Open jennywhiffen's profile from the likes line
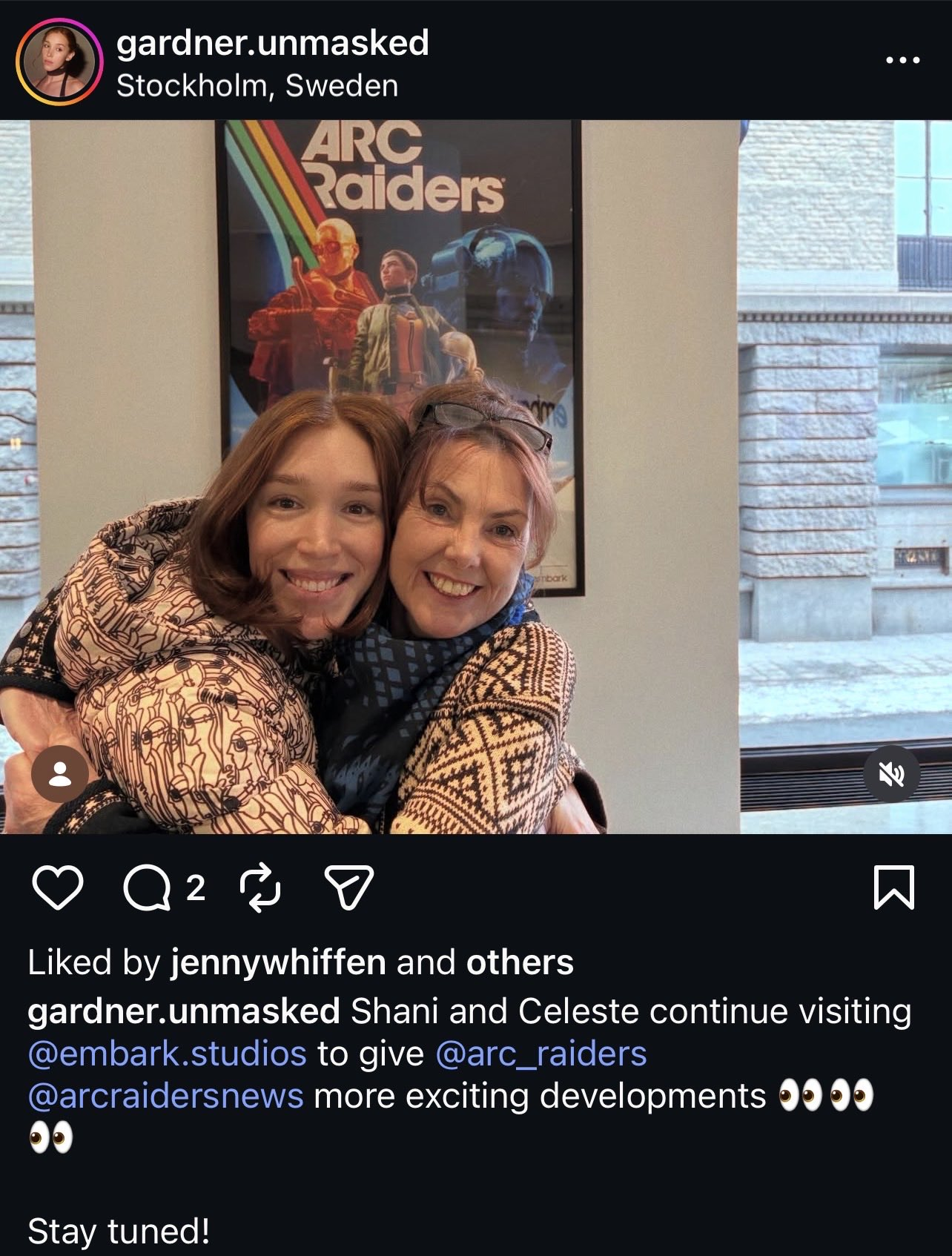The height and width of the screenshot is (1256, 952). [279, 962]
